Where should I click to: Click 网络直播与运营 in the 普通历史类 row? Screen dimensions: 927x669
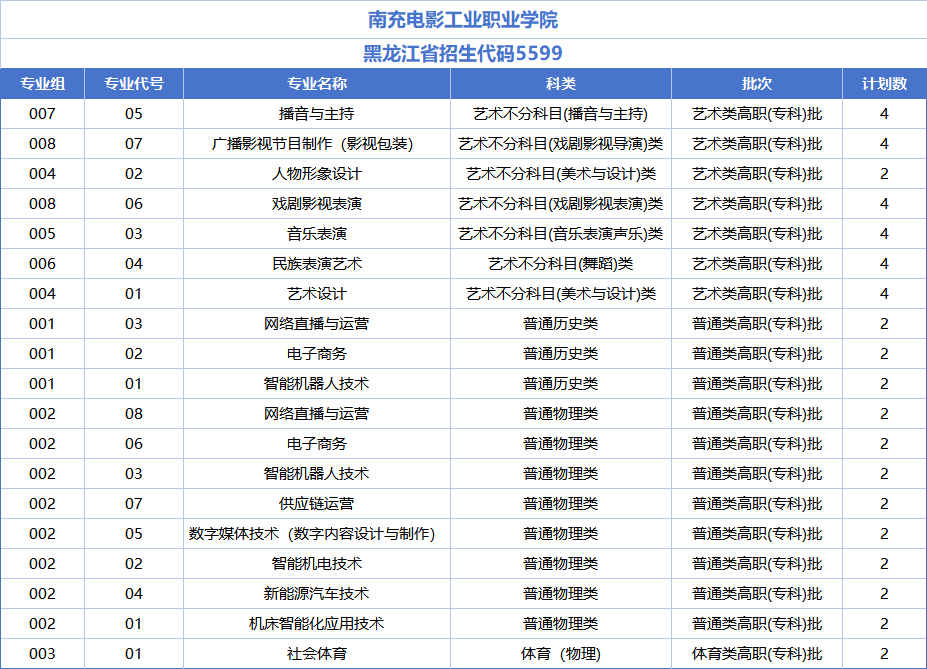[317, 324]
